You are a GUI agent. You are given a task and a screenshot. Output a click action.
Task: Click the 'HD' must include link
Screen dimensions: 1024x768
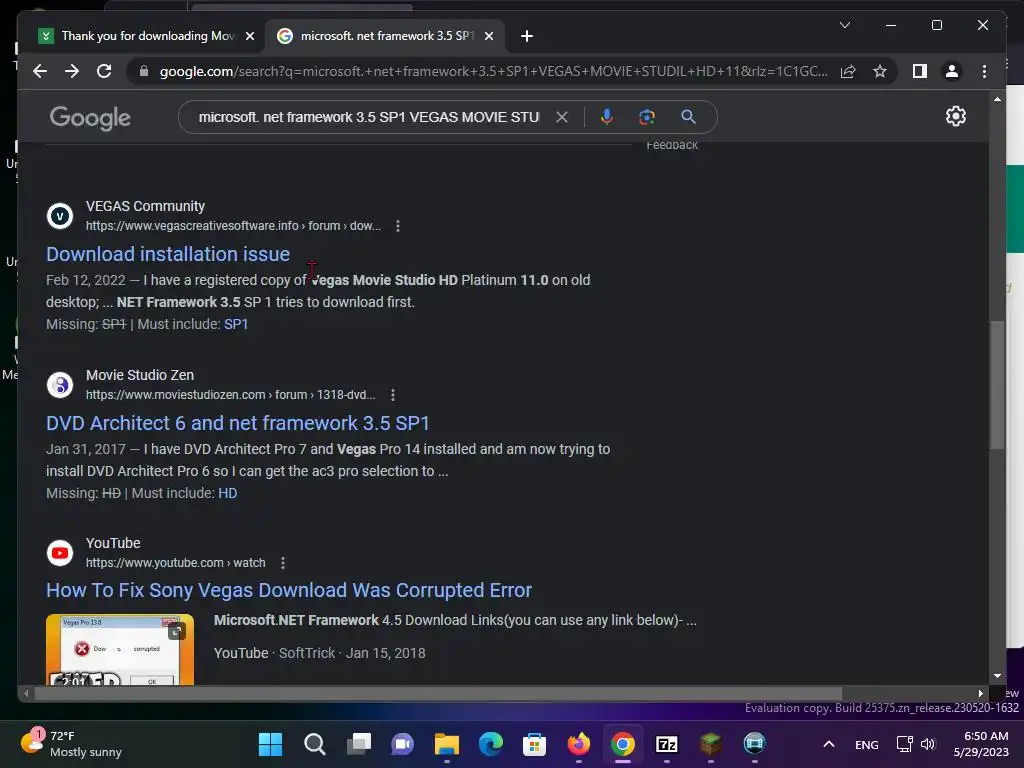(x=227, y=493)
